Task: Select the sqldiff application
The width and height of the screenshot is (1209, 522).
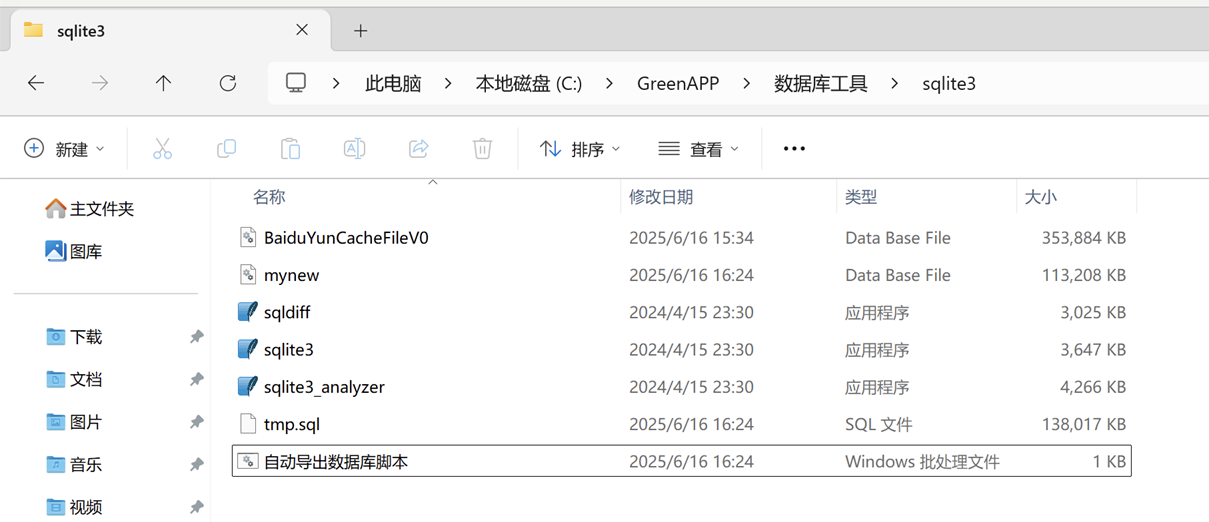Action: 681,312
